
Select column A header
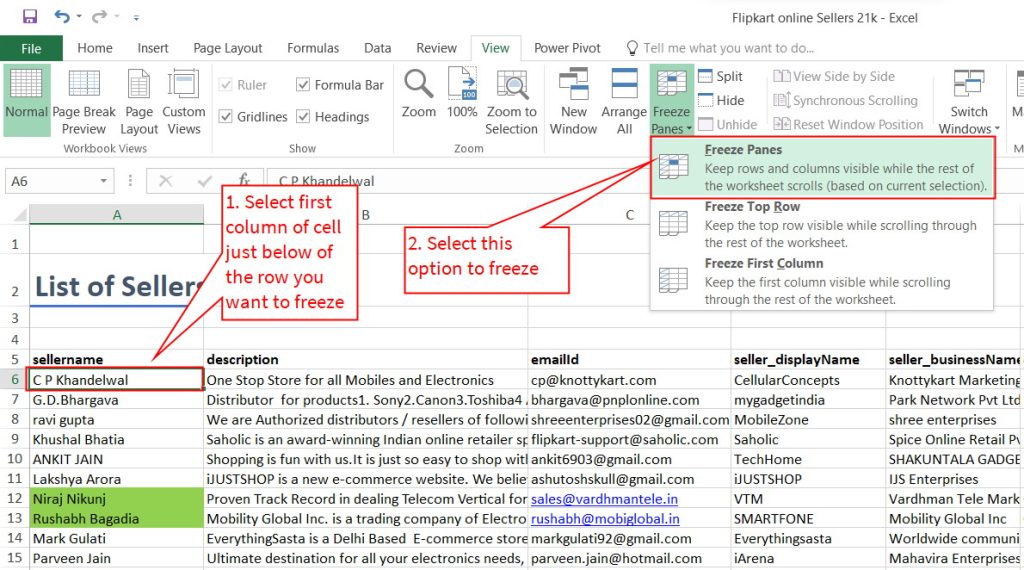[x=117, y=215]
